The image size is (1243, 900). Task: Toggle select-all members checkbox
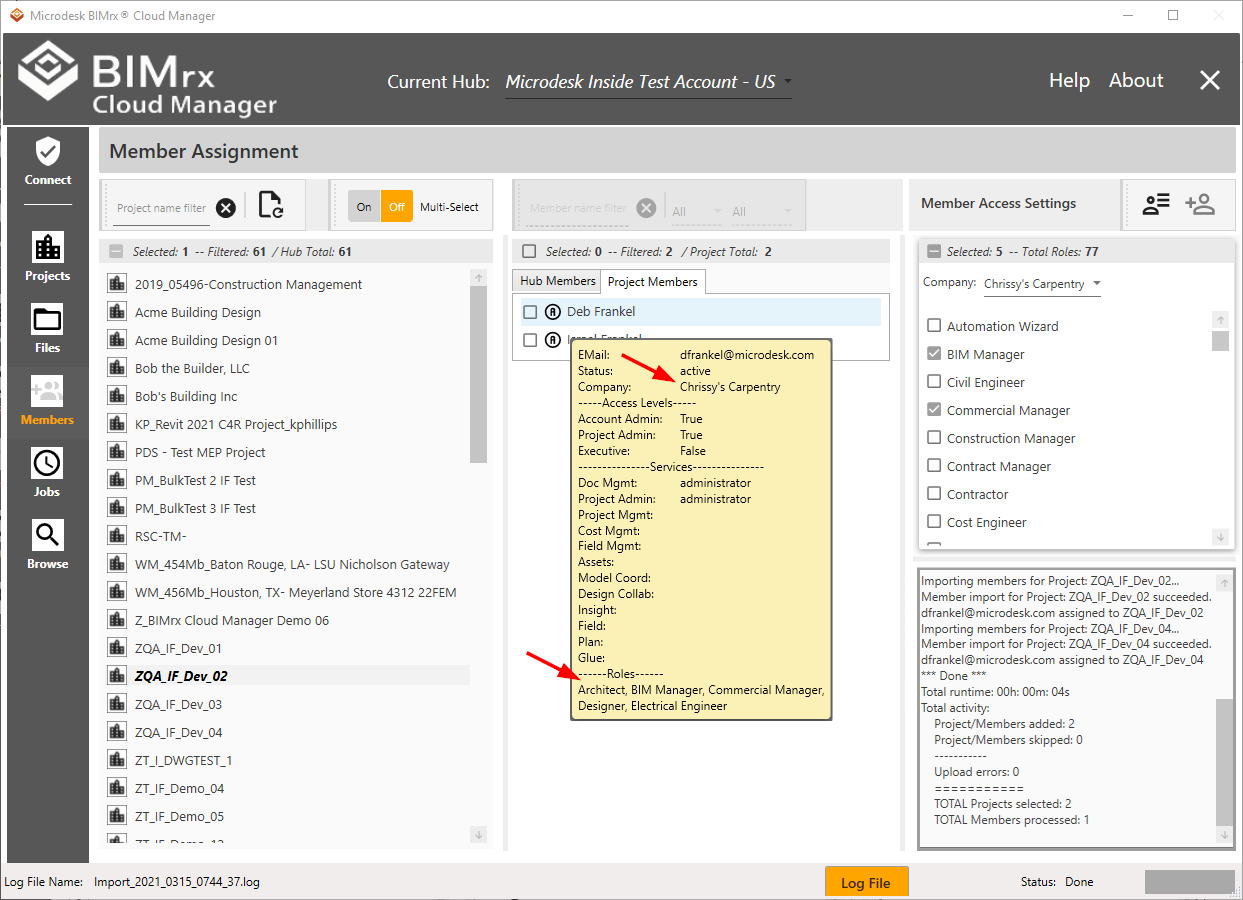point(529,252)
